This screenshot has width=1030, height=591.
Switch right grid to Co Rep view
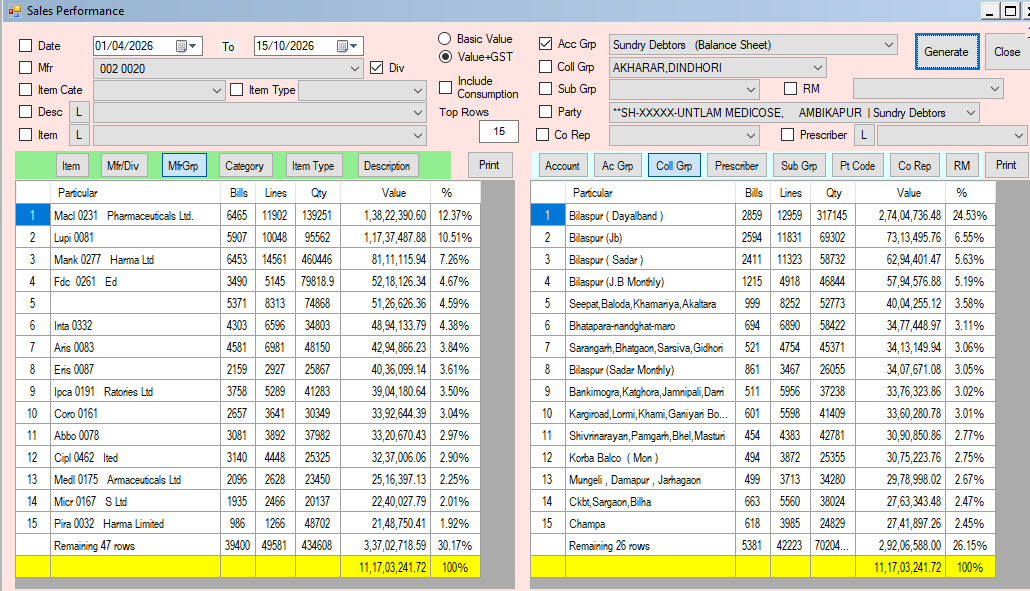(914, 165)
